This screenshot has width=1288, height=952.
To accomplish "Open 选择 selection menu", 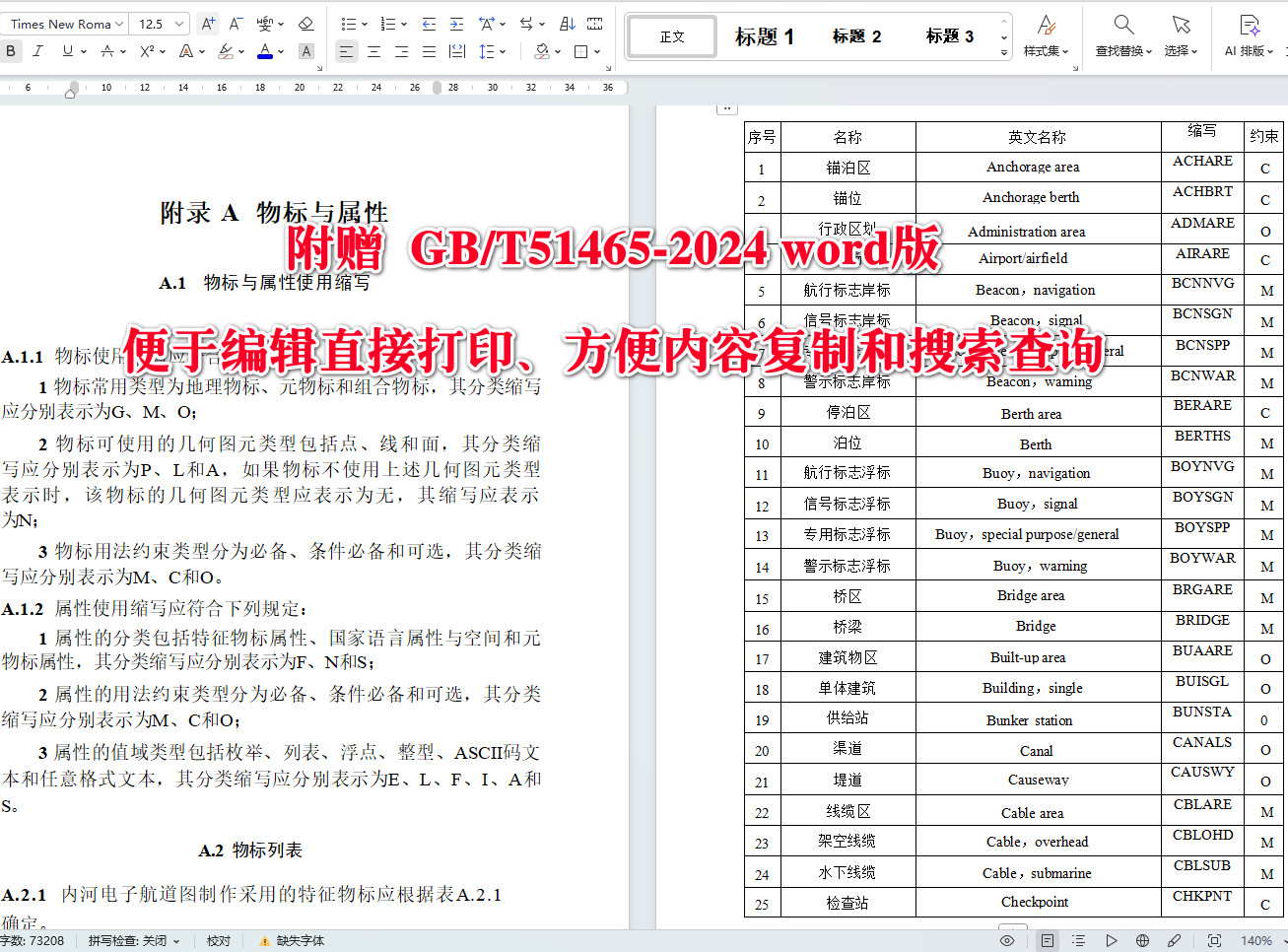I will 1181,35.
